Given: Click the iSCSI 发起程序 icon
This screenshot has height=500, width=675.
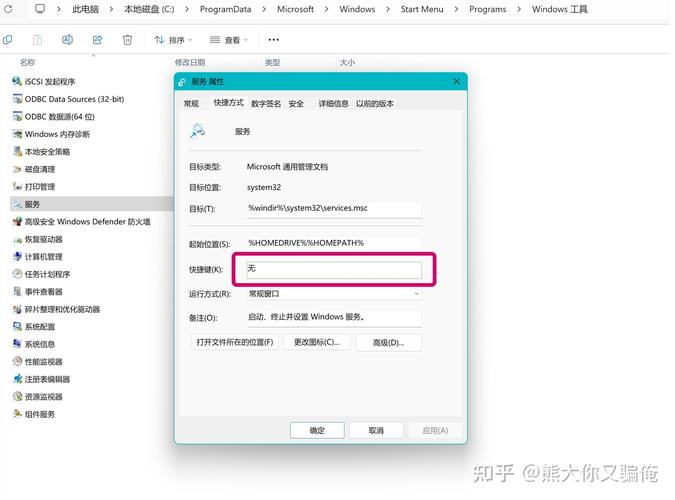Looking at the screenshot, I should (x=17, y=81).
